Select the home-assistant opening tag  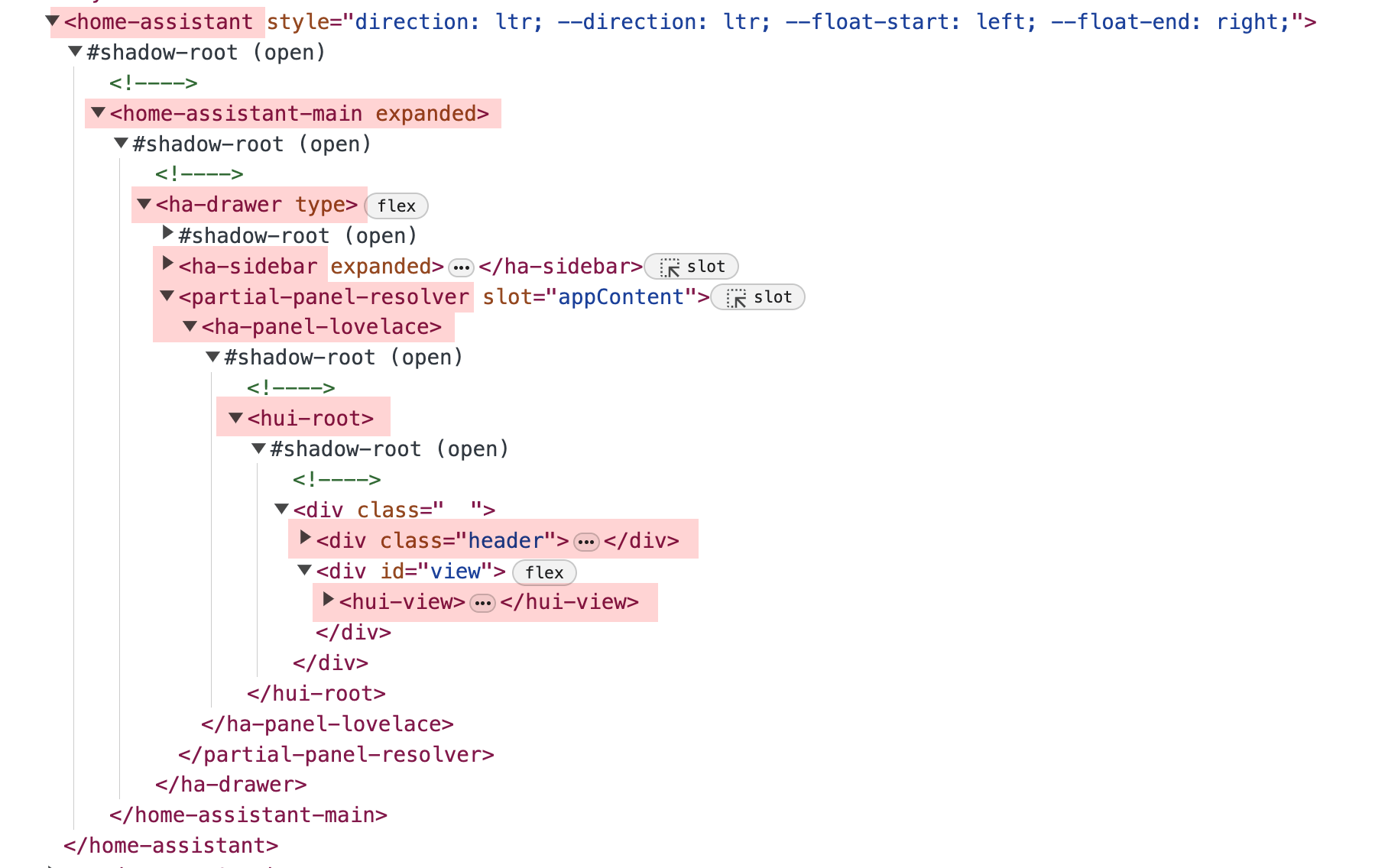coord(158,22)
